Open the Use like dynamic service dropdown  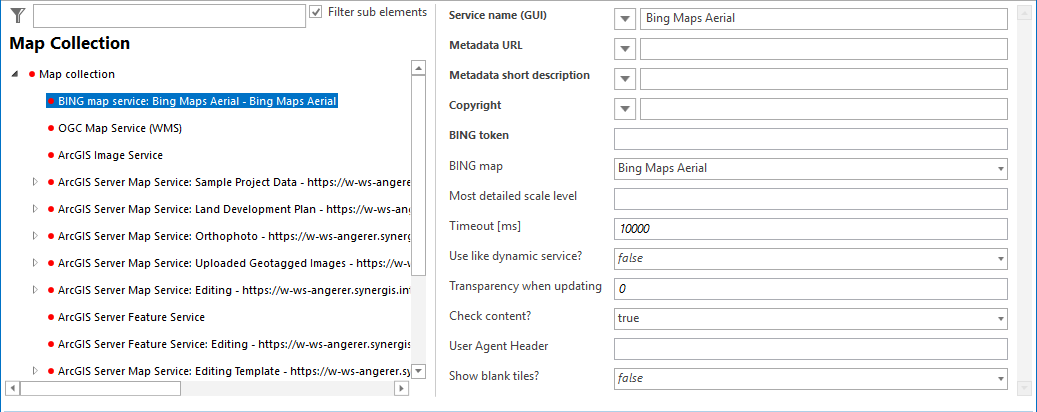point(811,259)
